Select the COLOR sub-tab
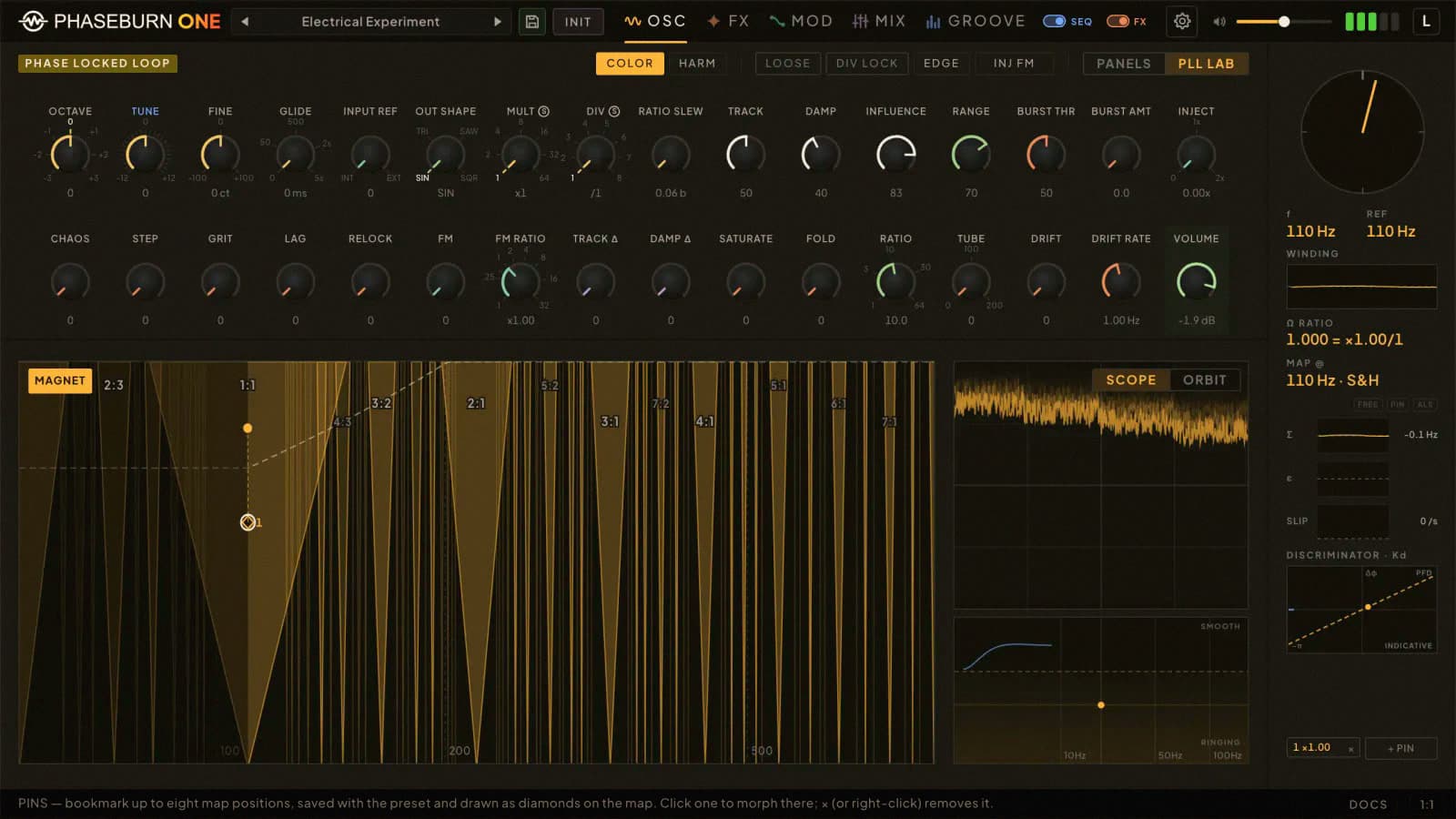Screen dimensions: 1456x819 tap(630, 63)
